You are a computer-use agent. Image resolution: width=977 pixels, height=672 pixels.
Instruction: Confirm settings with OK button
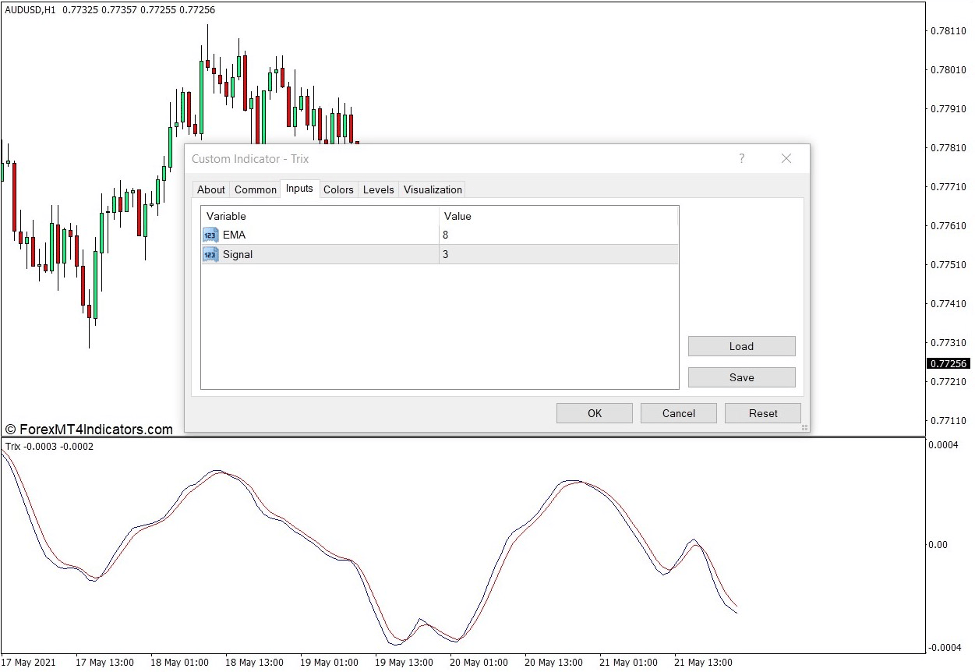tap(594, 413)
